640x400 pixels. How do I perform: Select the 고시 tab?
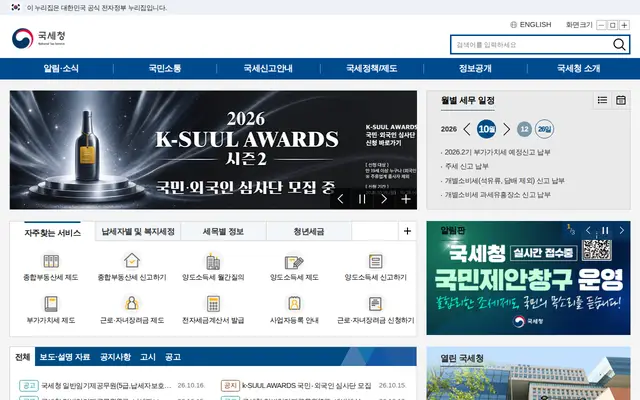point(148,357)
